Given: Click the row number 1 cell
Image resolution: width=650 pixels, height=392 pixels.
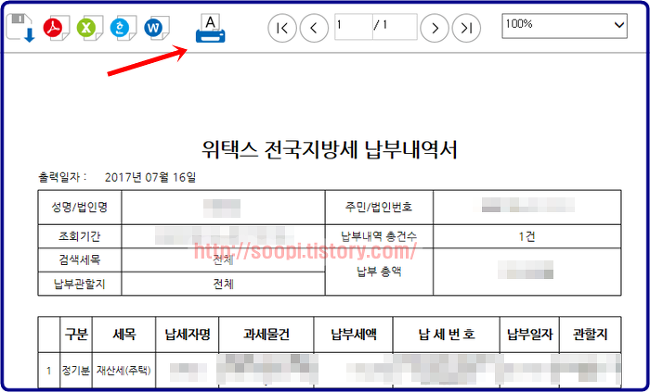Looking at the screenshot, I should tap(49, 370).
